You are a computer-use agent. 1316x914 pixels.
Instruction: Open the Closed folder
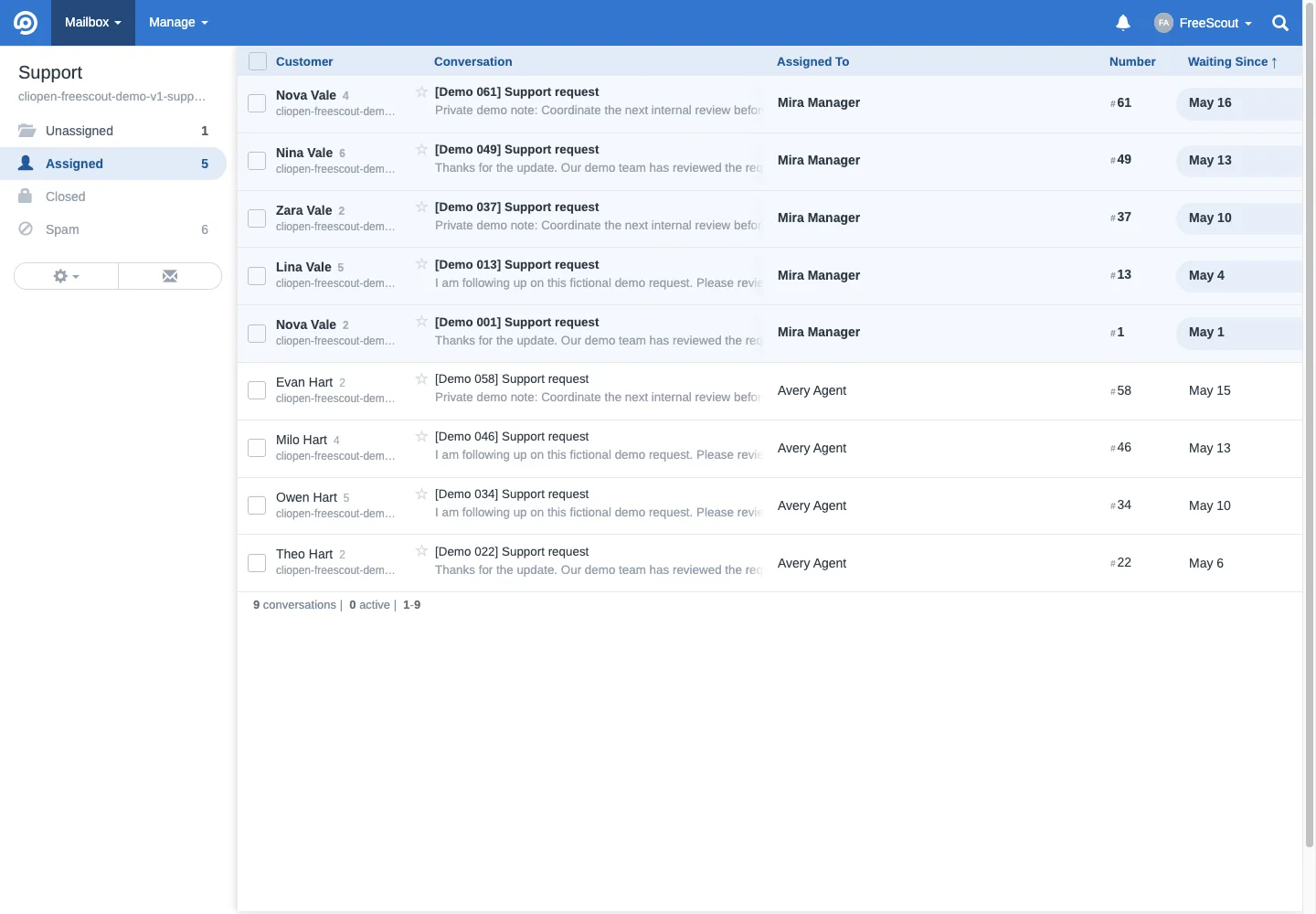tap(113, 197)
